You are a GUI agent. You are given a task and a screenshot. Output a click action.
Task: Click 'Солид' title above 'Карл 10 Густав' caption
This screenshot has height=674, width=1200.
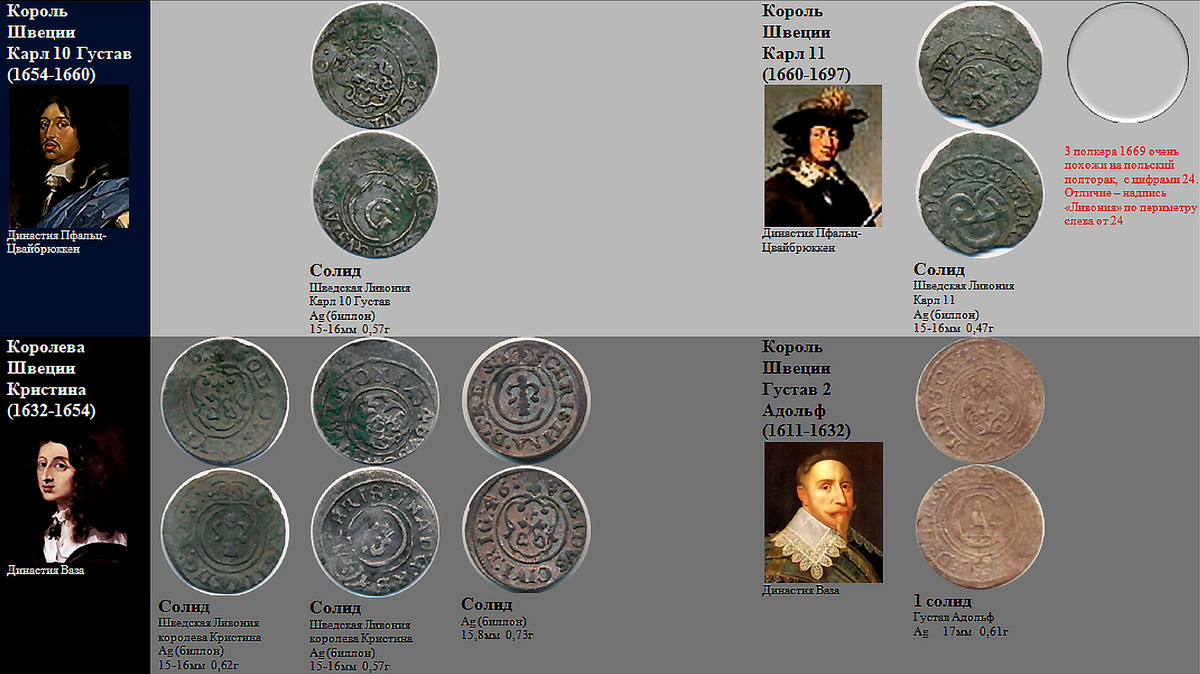pos(335,271)
